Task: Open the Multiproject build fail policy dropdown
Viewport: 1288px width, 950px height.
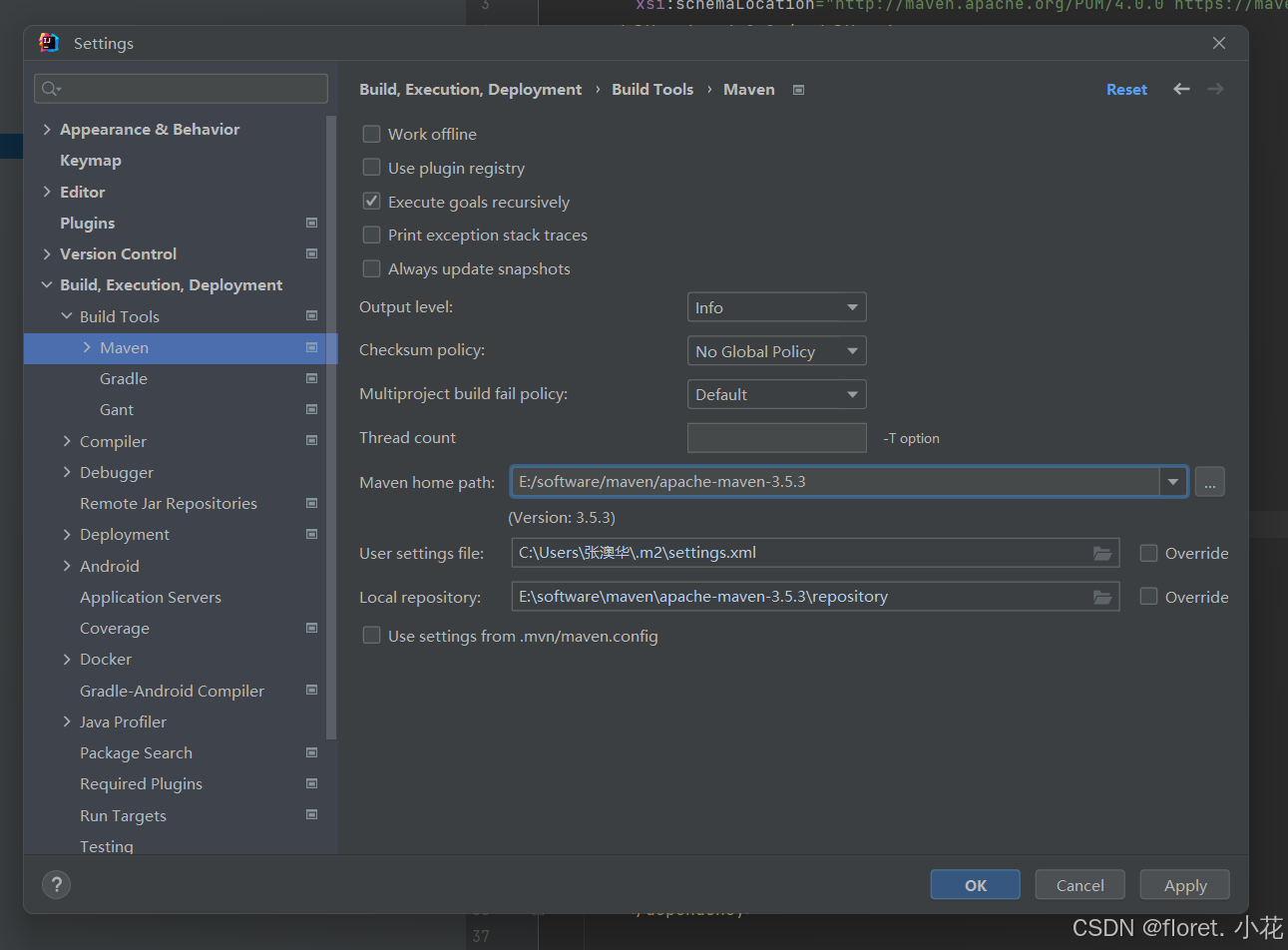Action: pyautogui.click(x=776, y=394)
